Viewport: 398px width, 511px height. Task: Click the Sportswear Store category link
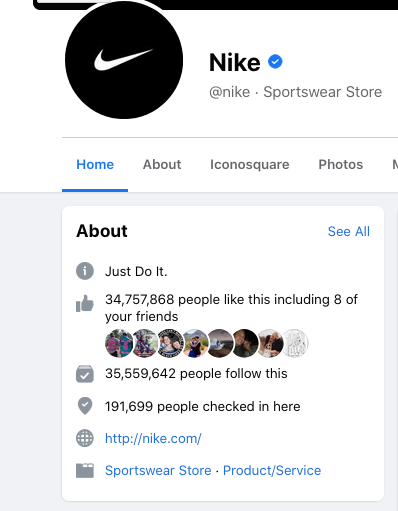coord(158,470)
